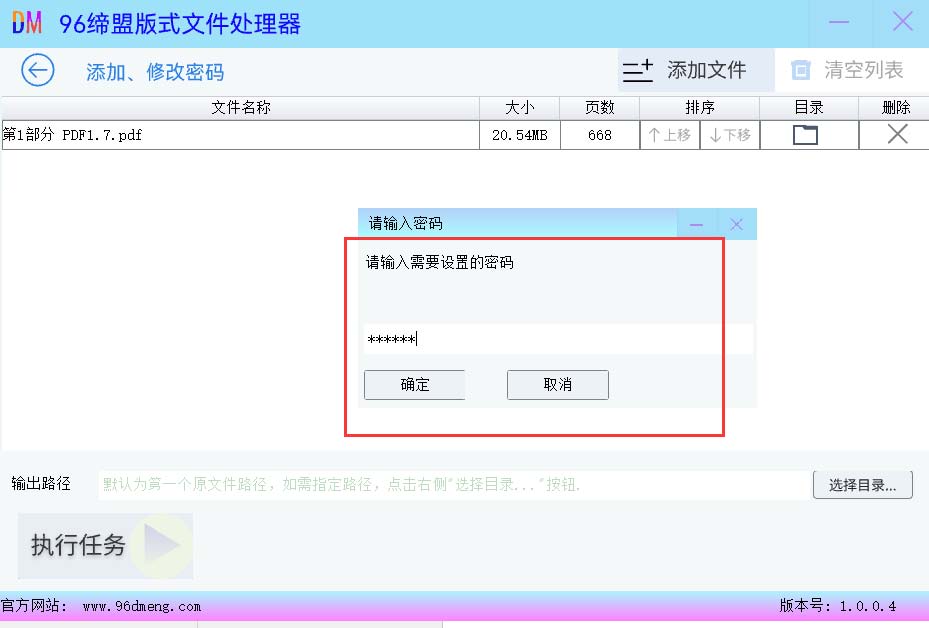The width and height of the screenshot is (929, 628).
Task: Minimize the password dialog
Action: 697,224
